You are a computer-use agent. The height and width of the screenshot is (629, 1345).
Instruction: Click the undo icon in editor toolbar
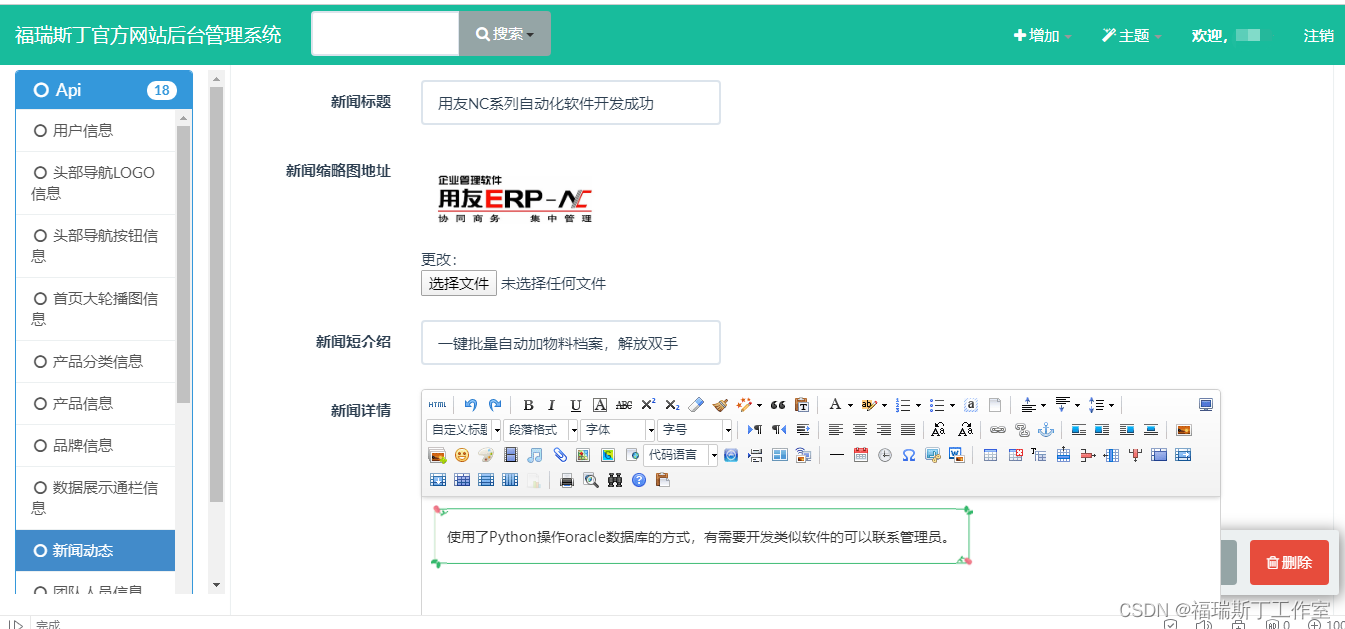click(x=471, y=405)
